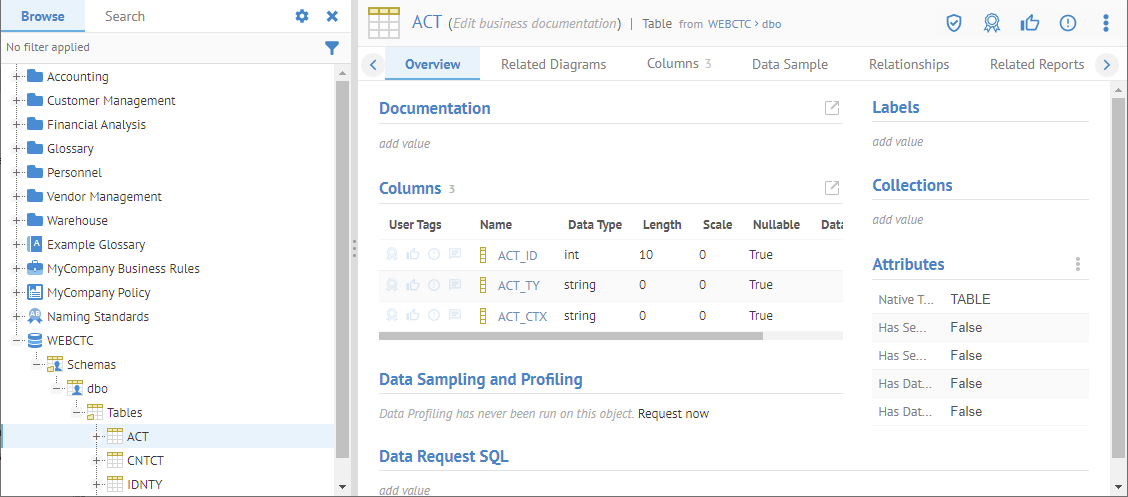Click the shield check icon in header
Screen dimensions: 1128x497
point(954,23)
